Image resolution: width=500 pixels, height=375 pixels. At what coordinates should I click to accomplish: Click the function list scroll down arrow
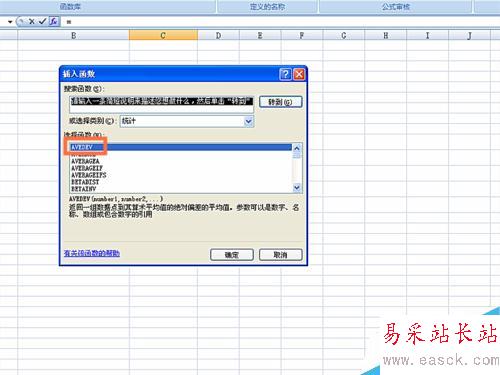(297, 188)
